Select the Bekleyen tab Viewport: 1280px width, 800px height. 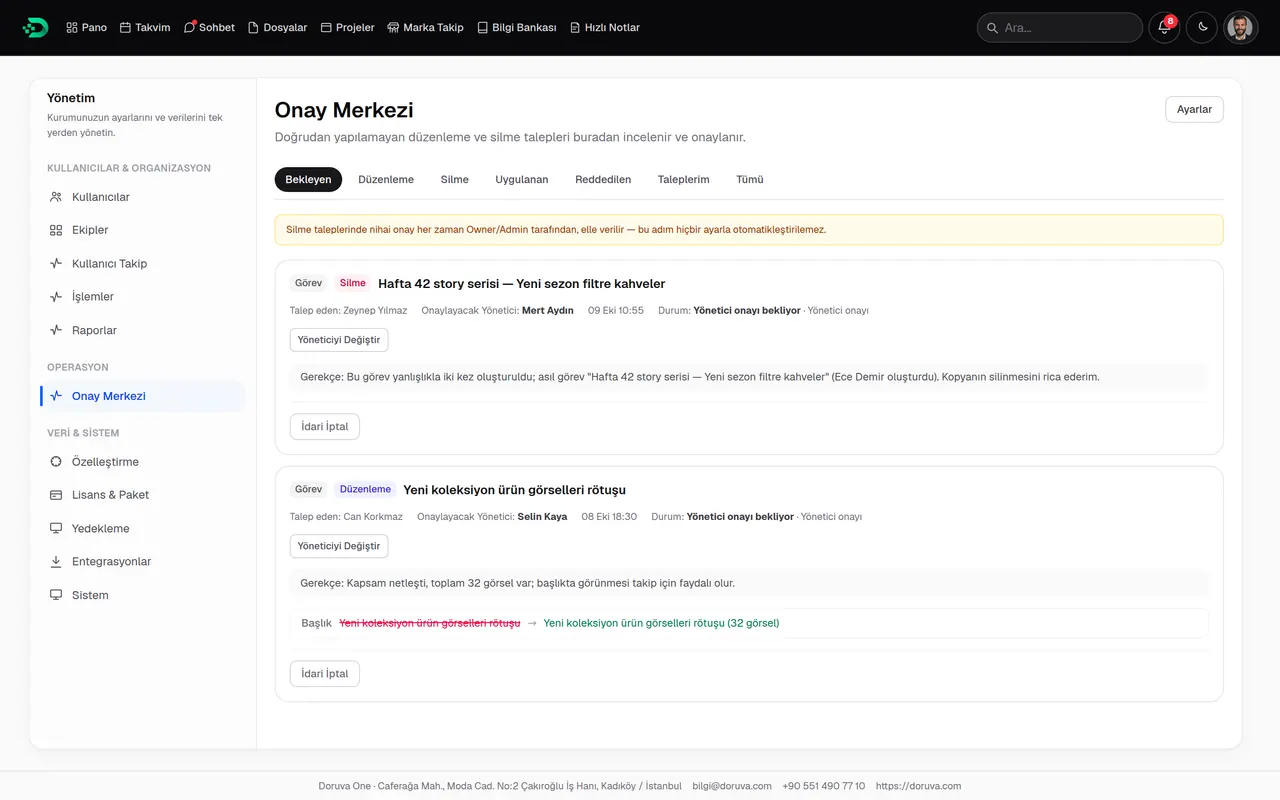pyautogui.click(x=308, y=179)
